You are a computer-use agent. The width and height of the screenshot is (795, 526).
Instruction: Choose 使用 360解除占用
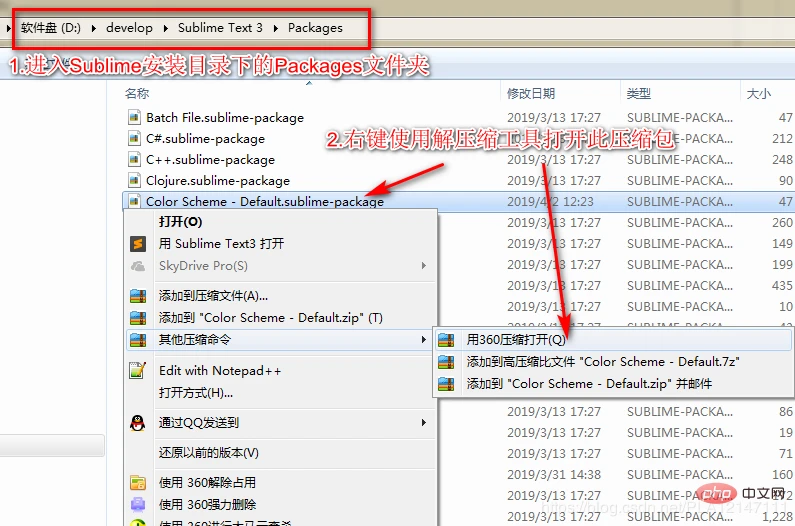tap(207, 482)
